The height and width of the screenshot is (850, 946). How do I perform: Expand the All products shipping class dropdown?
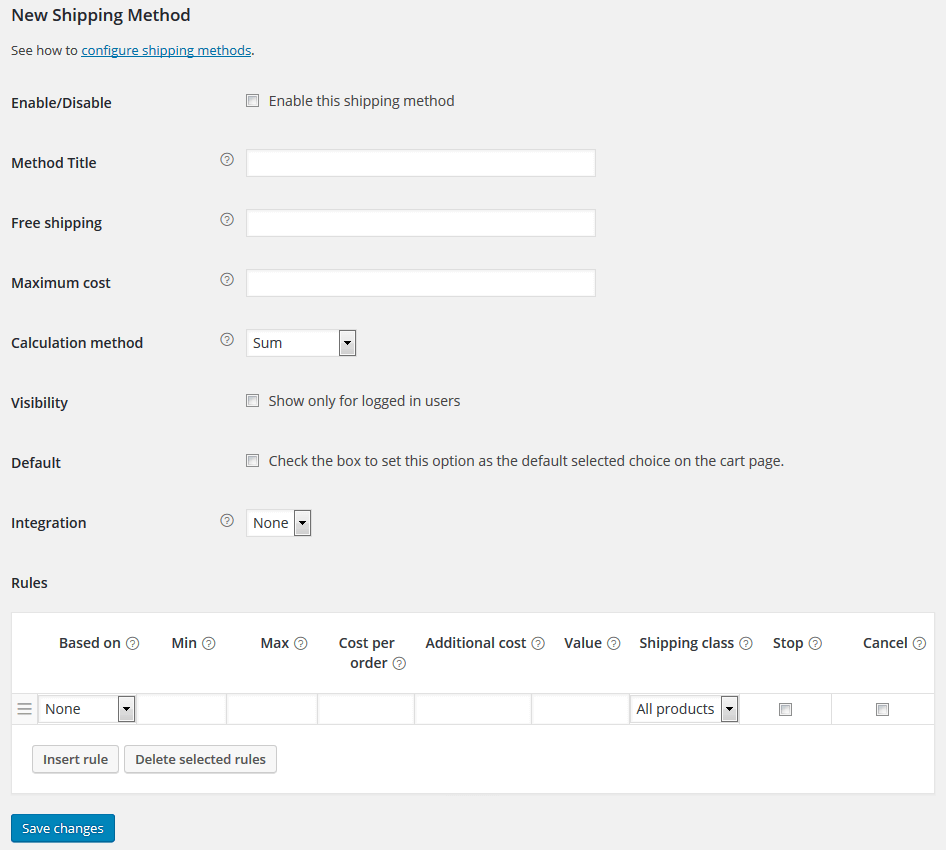point(685,709)
